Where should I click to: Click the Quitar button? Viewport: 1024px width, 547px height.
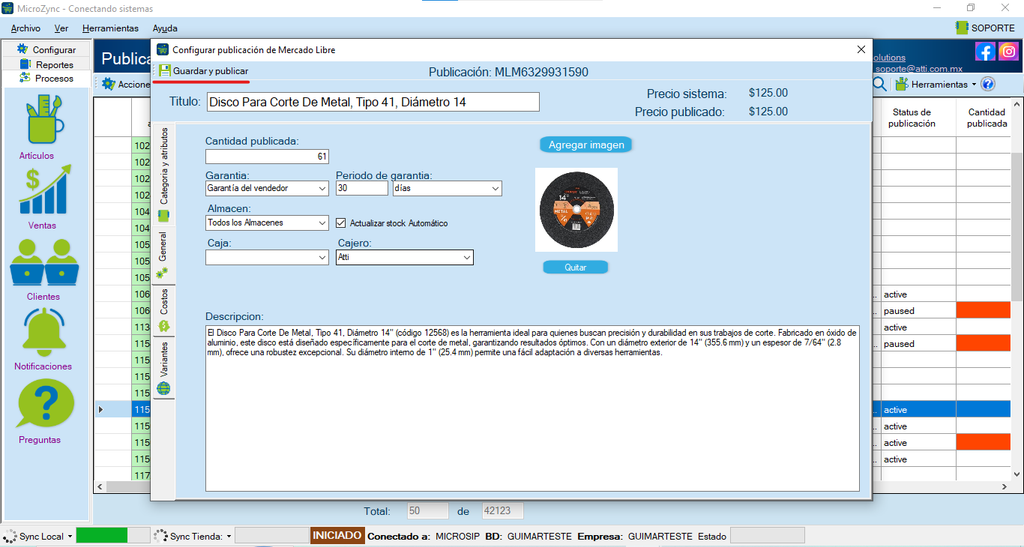pyautogui.click(x=575, y=267)
